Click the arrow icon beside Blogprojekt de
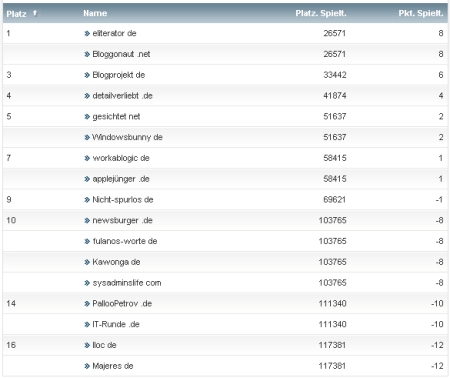 (87, 75)
